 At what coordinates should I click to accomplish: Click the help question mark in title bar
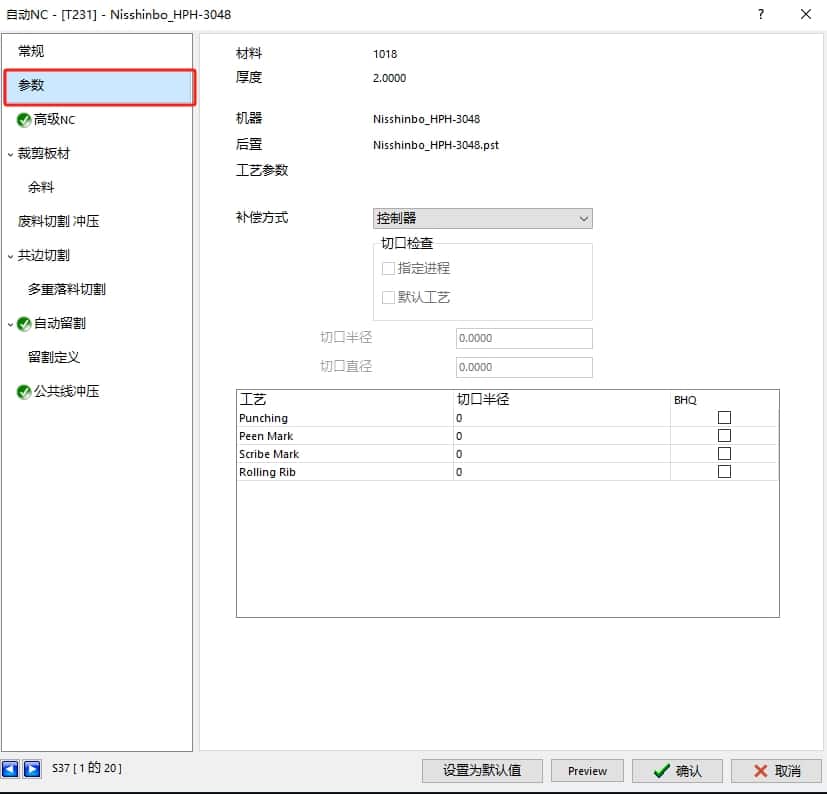(x=761, y=14)
